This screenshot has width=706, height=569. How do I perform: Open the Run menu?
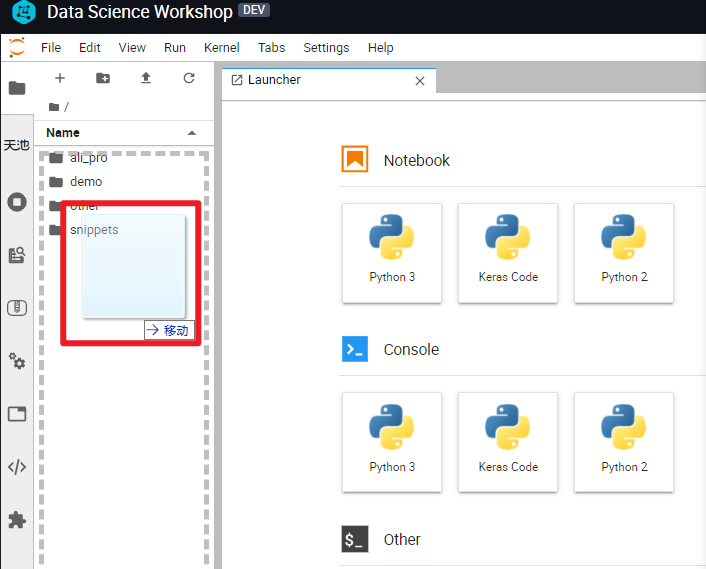pyautogui.click(x=175, y=47)
